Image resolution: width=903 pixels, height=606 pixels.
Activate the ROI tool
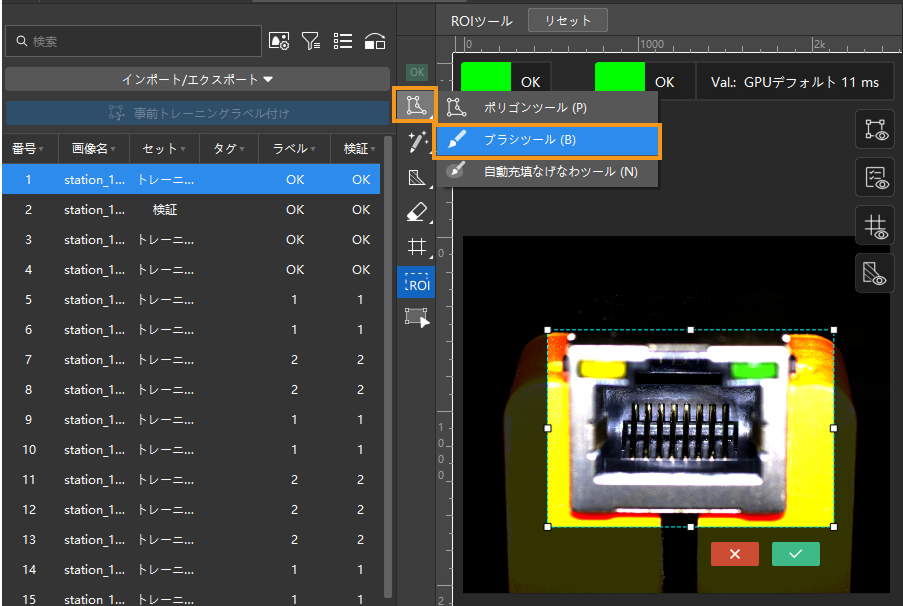pos(416,284)
